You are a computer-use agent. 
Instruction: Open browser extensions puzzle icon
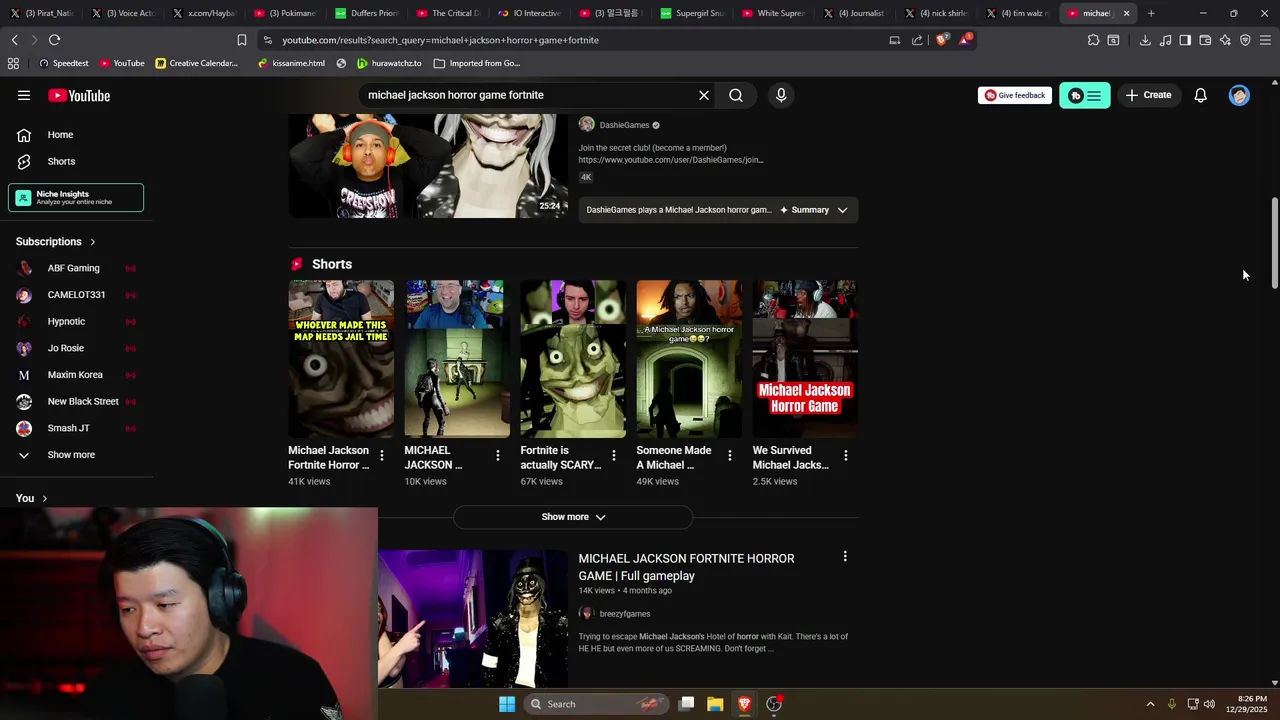1093,40
